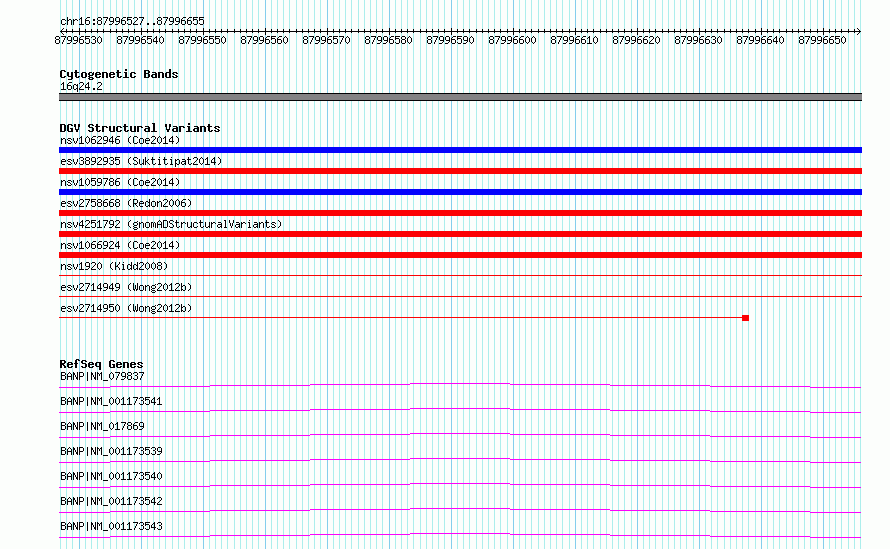
Task: Select variant label nsv1062946 (Coe2014)
Action: click(120, 140)
